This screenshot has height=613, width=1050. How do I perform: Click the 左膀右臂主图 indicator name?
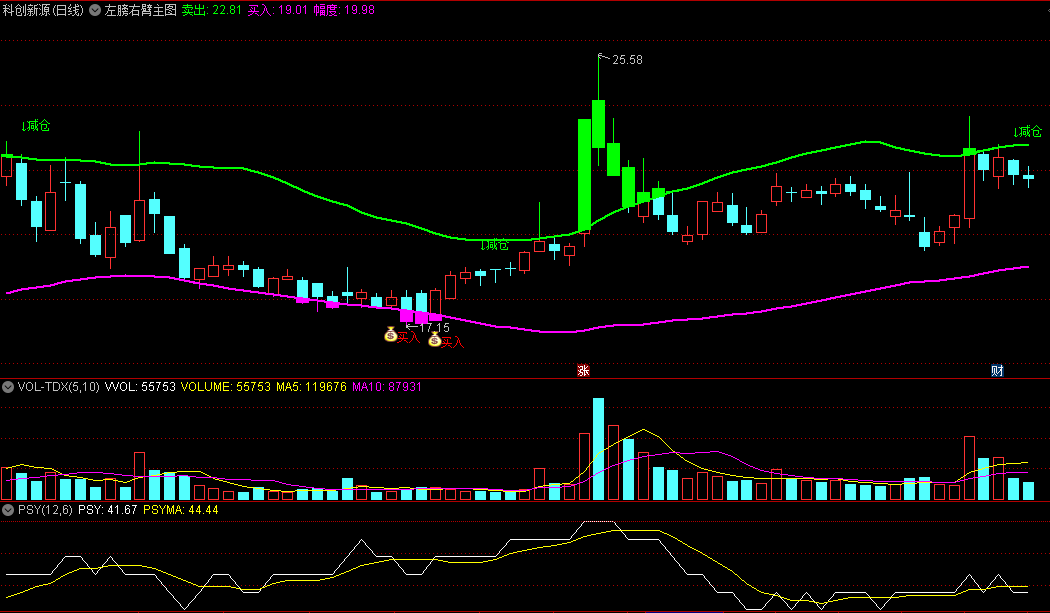(141, 10)
